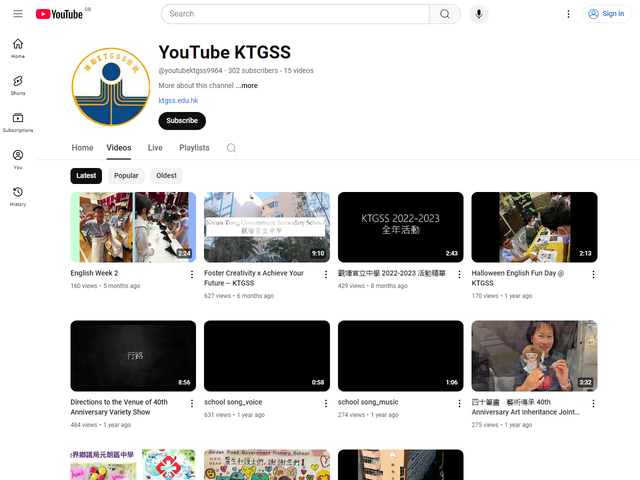This screenshot has width=640, height=480.
Task: Open the hamburger guide menu
Action: point(18,14)
